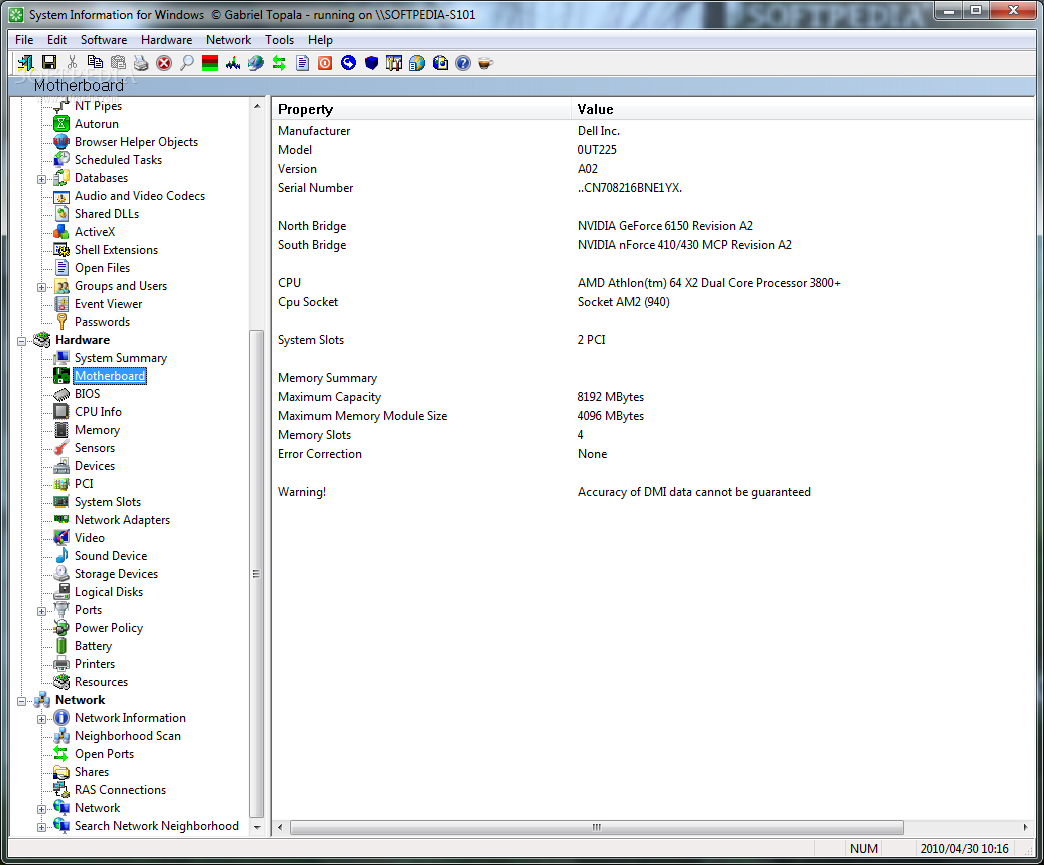The width and height of the screenshot is (1044, 865).
Task: Collapse the Hardware tree section
Action: tap(21, 341)
